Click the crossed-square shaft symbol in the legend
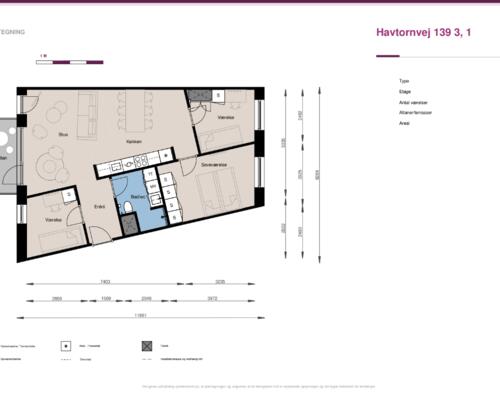The width and height of the screenshot is (500, 400). [147, 346]
